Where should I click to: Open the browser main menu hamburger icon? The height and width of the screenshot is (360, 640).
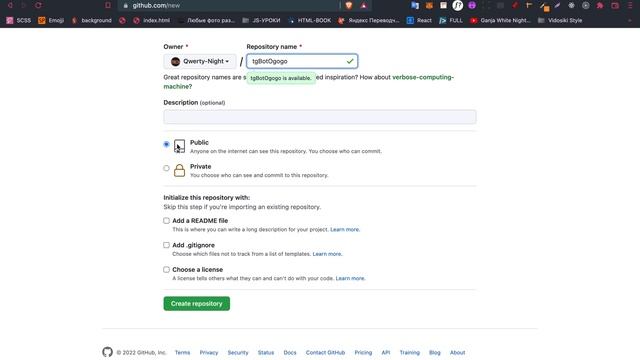coord(631,5)
